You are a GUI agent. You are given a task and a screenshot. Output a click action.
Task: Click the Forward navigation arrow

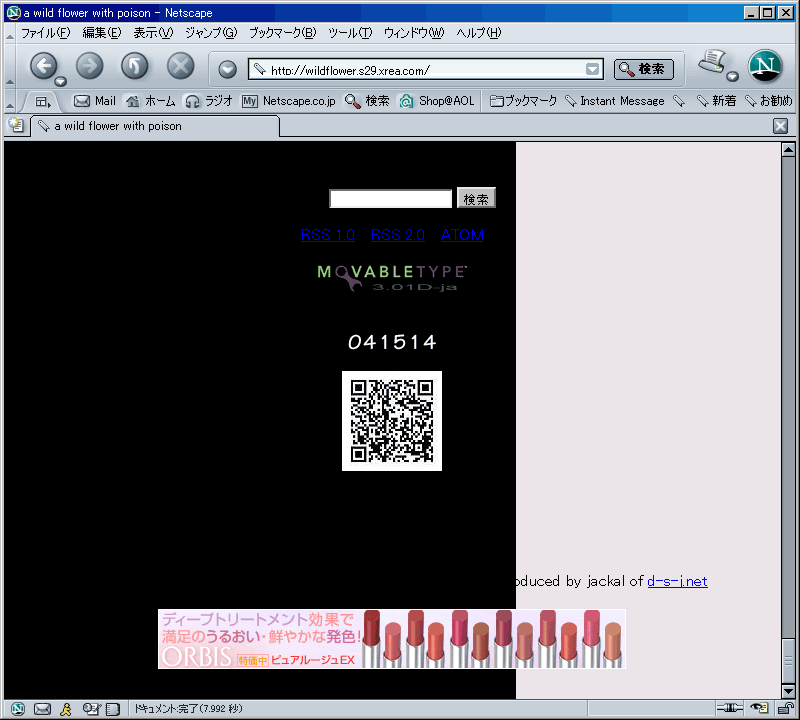tap(90, 66)
